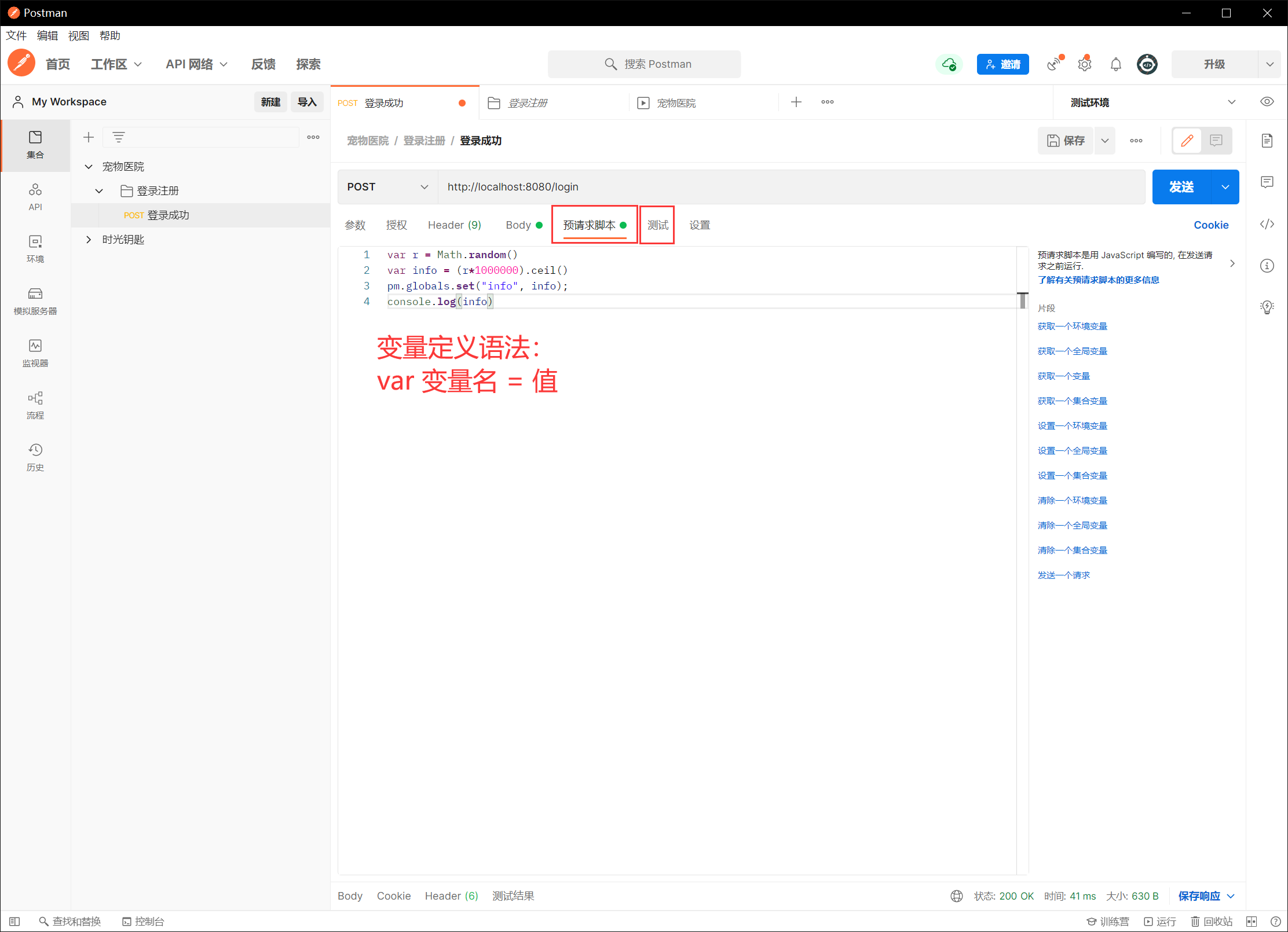Expand the 时光钥匙 collection
The image size is (1288, 932).
pyautogui.click(x=89, y=240)
